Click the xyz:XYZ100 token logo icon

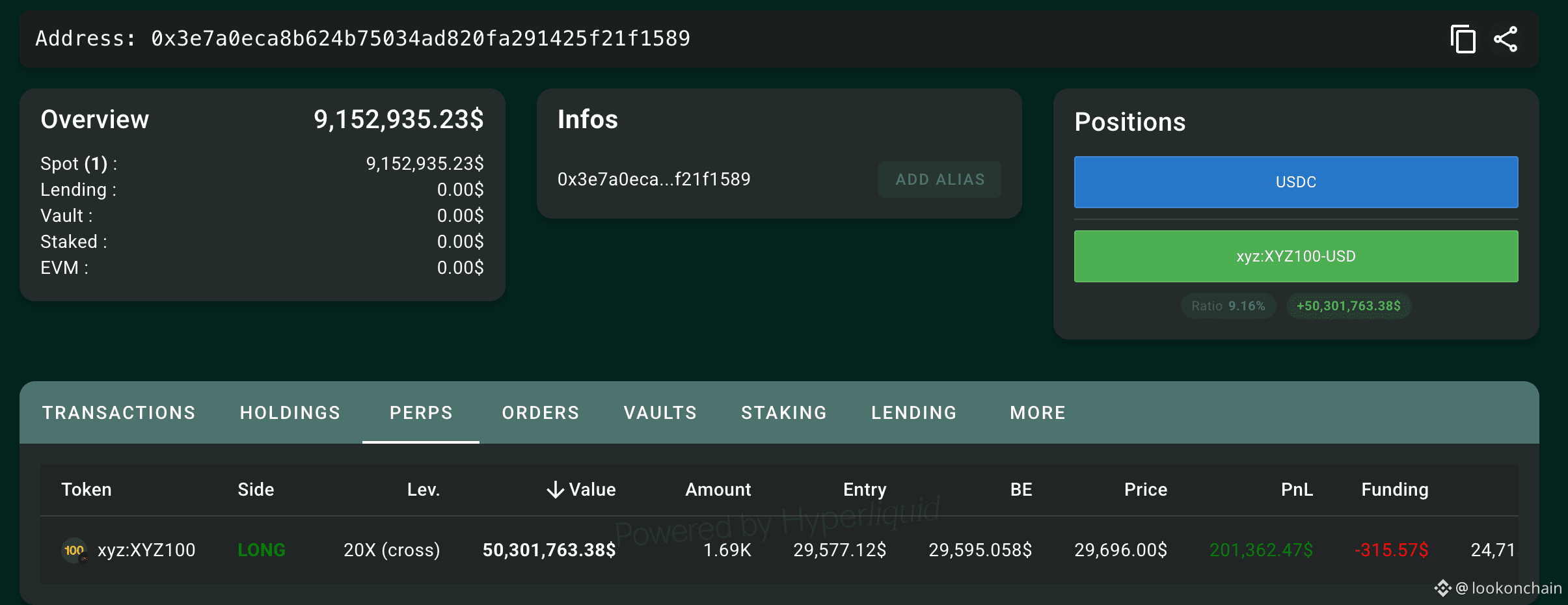[74, 550]
